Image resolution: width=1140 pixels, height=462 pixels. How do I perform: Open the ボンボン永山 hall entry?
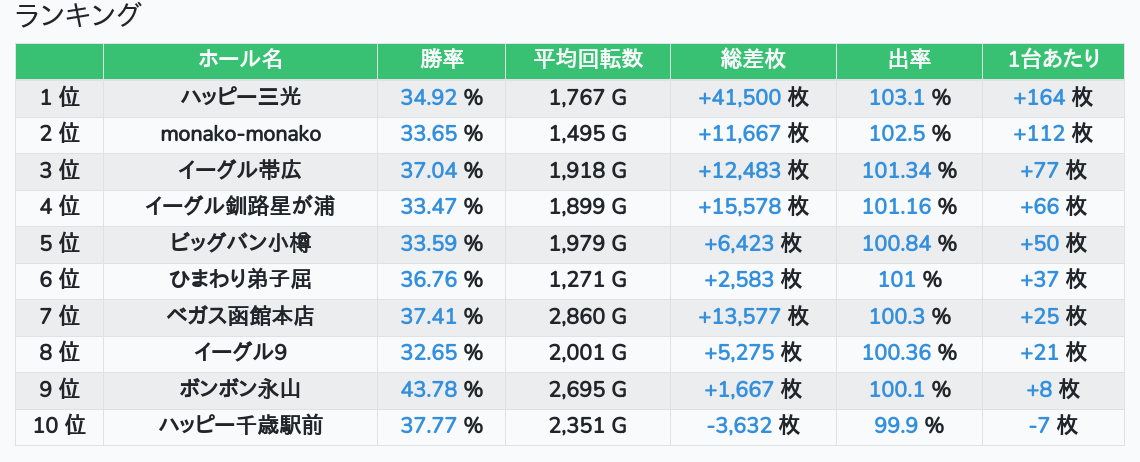241,390
